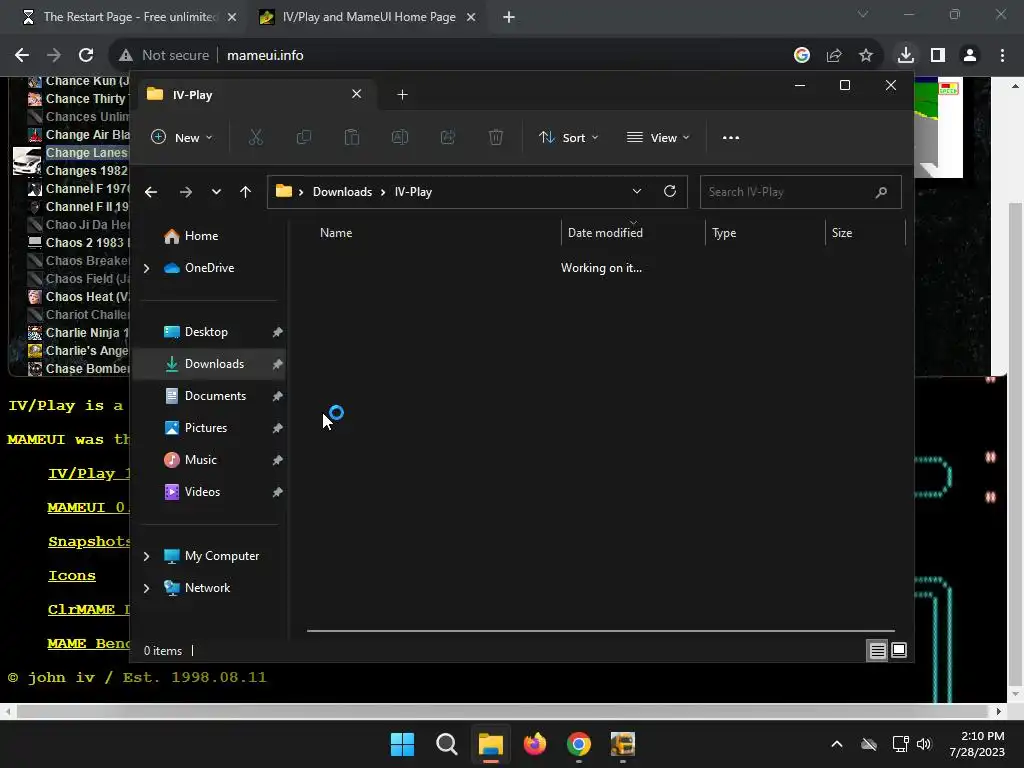Expand the OneDrive tree node
Screen dimensions: 1024x768
[146, 268]
